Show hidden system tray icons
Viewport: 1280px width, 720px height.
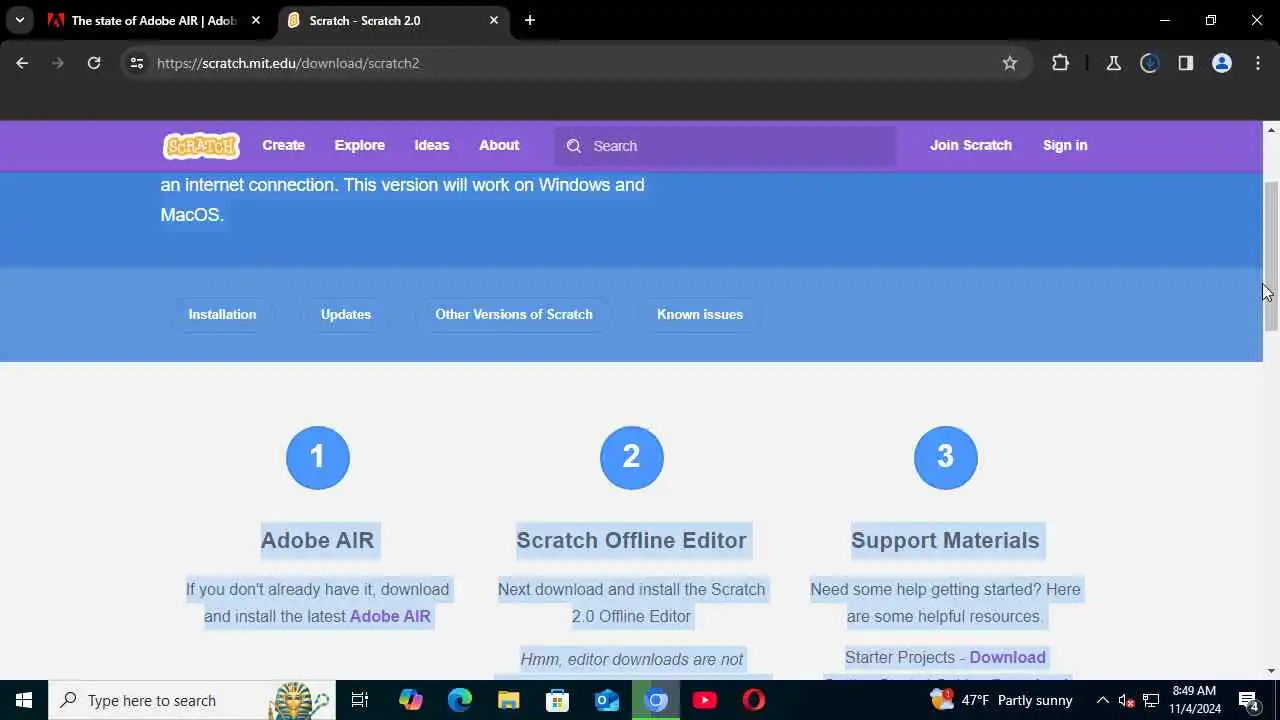point(1103,700)
